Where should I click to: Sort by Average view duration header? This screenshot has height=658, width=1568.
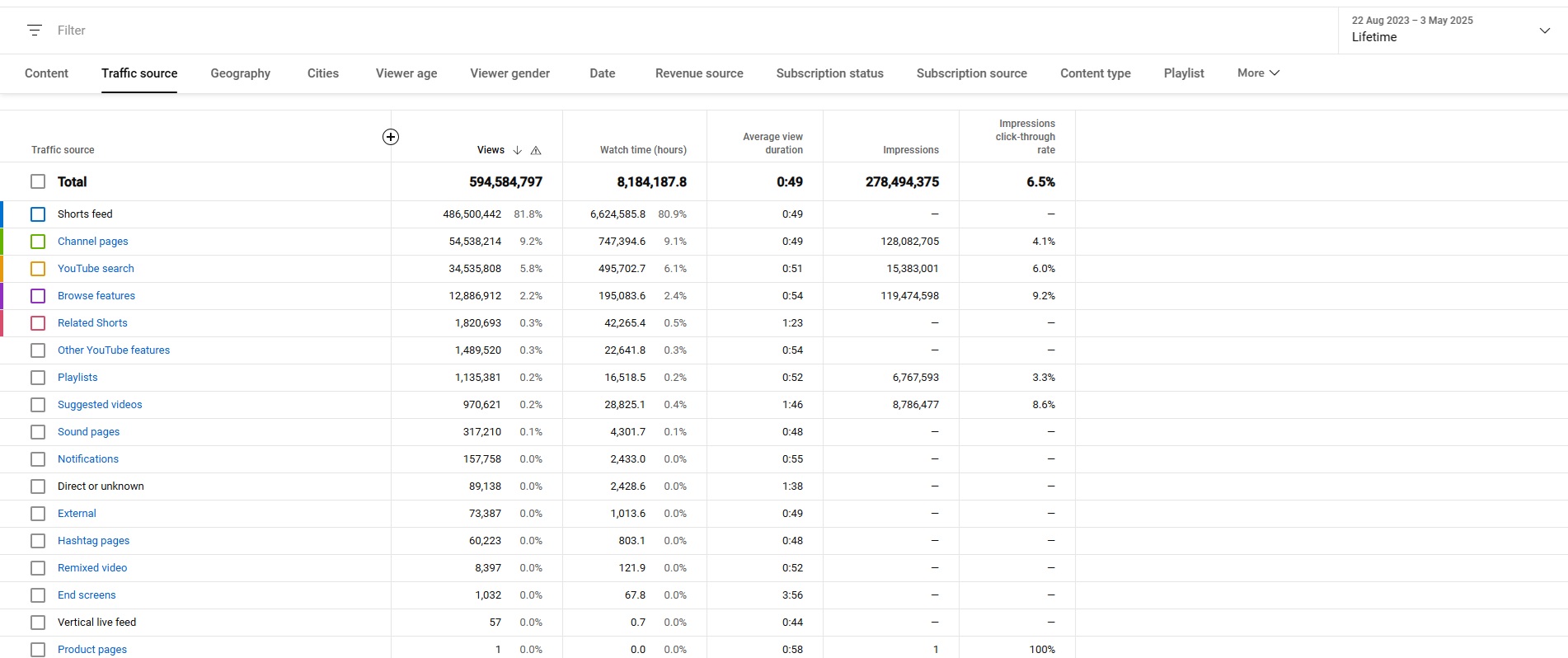772,143
